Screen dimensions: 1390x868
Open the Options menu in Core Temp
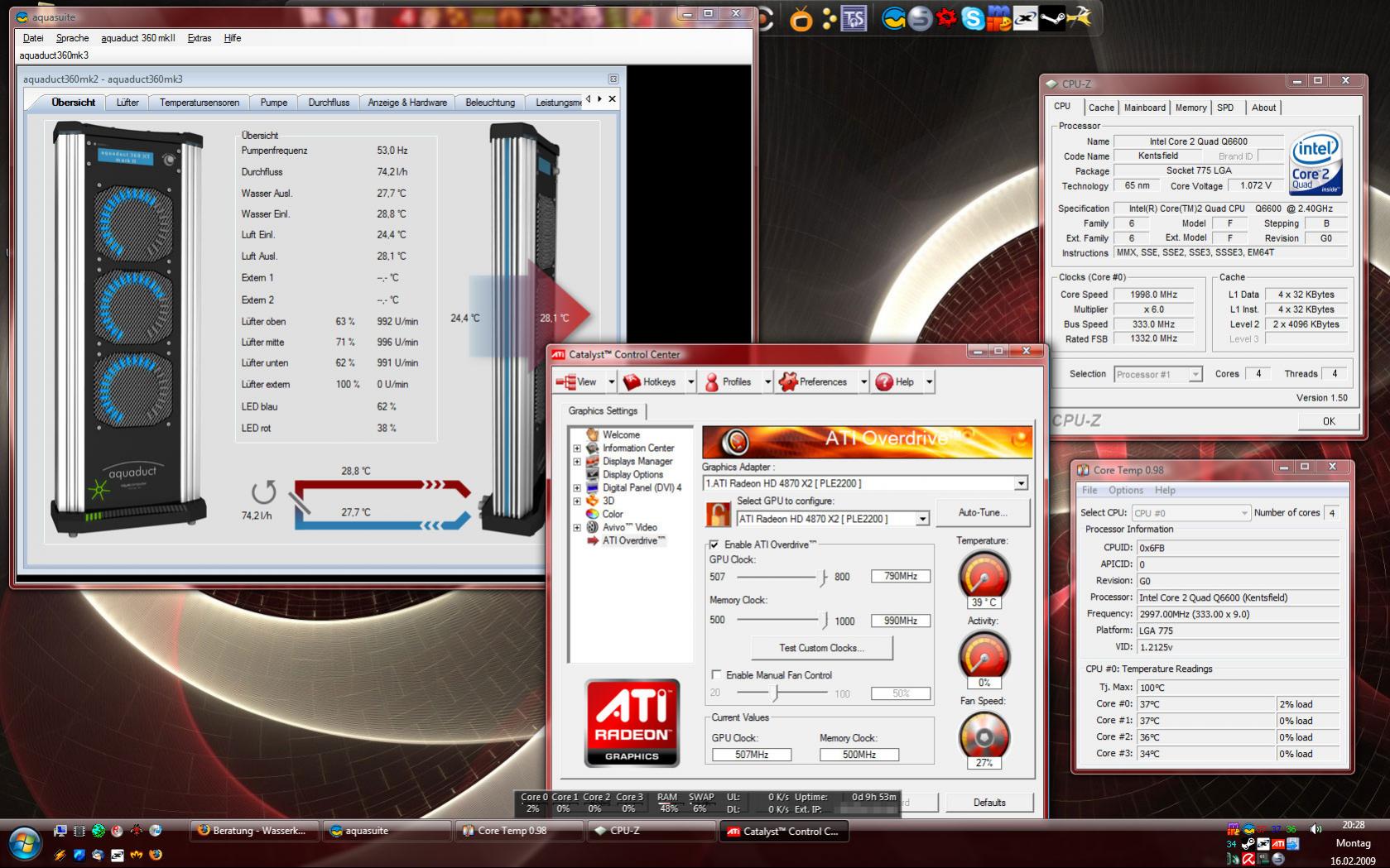tap(1126, 490)
